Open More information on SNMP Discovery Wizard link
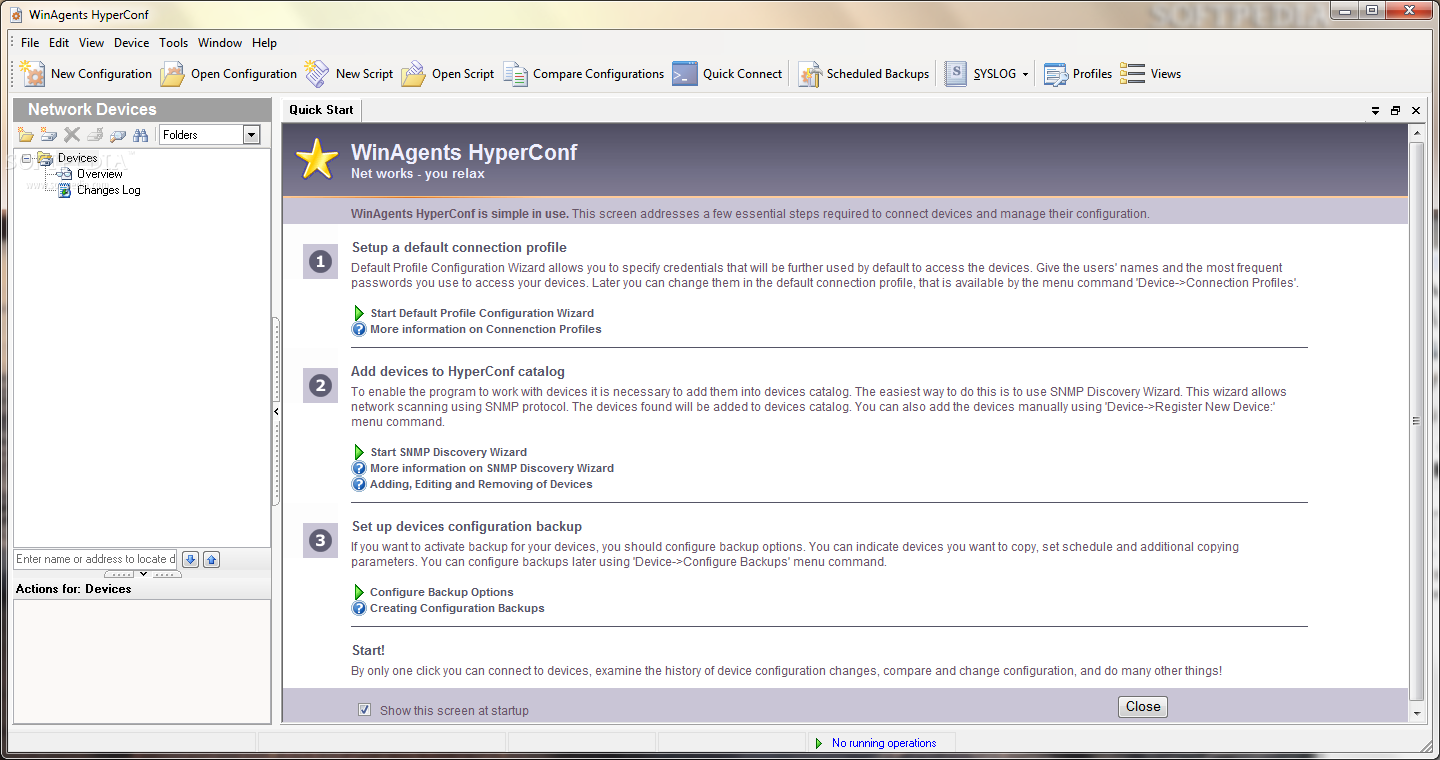Viewport: 1440px width, 760px height. [x=492, y=468]
